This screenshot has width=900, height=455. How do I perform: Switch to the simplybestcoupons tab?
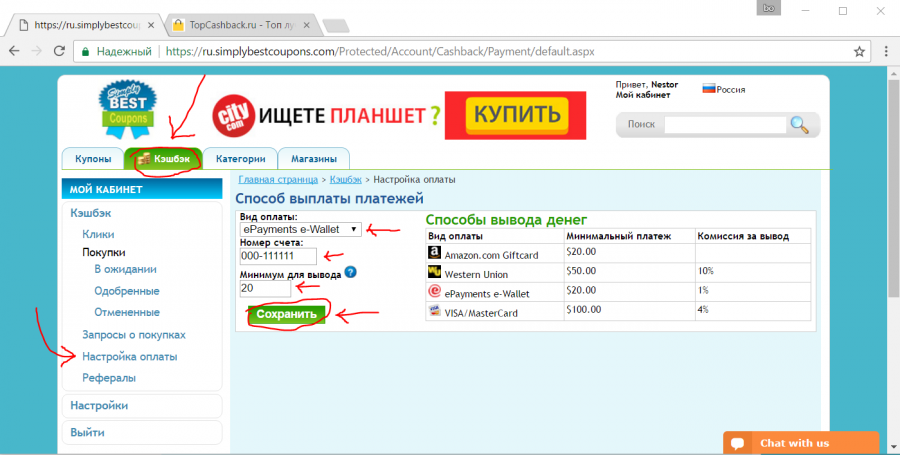[x=86, y=25]
